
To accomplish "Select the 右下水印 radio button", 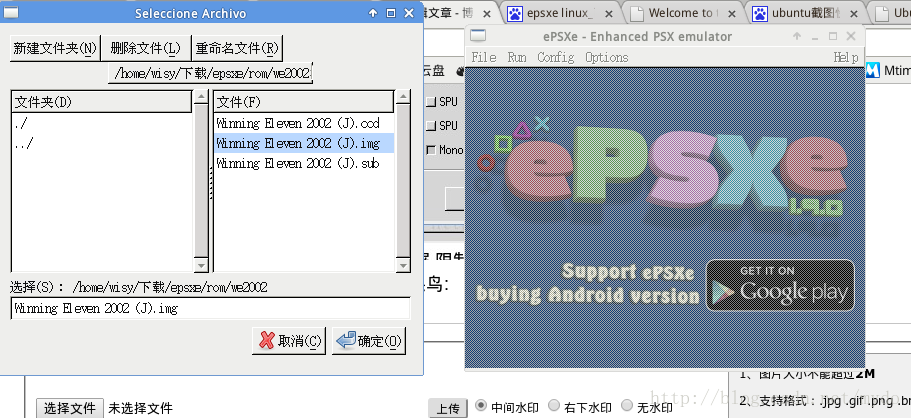I will point(554,405).
